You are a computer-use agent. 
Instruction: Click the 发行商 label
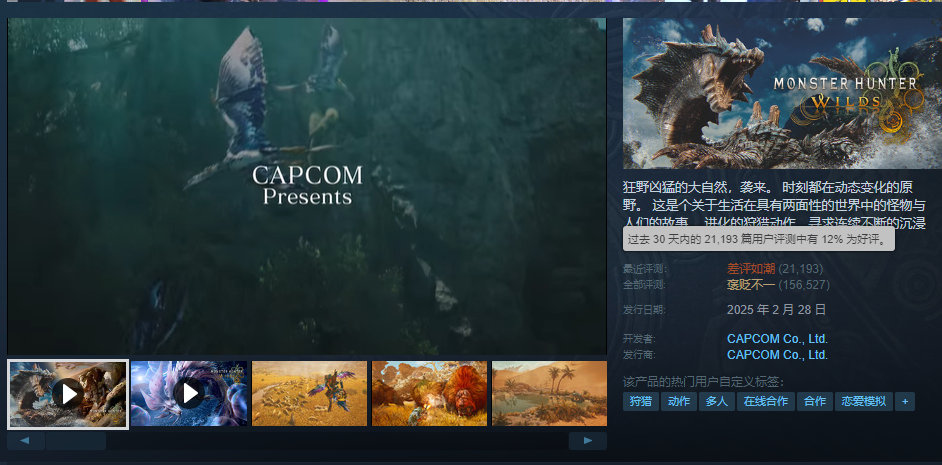tap(639, 355)
